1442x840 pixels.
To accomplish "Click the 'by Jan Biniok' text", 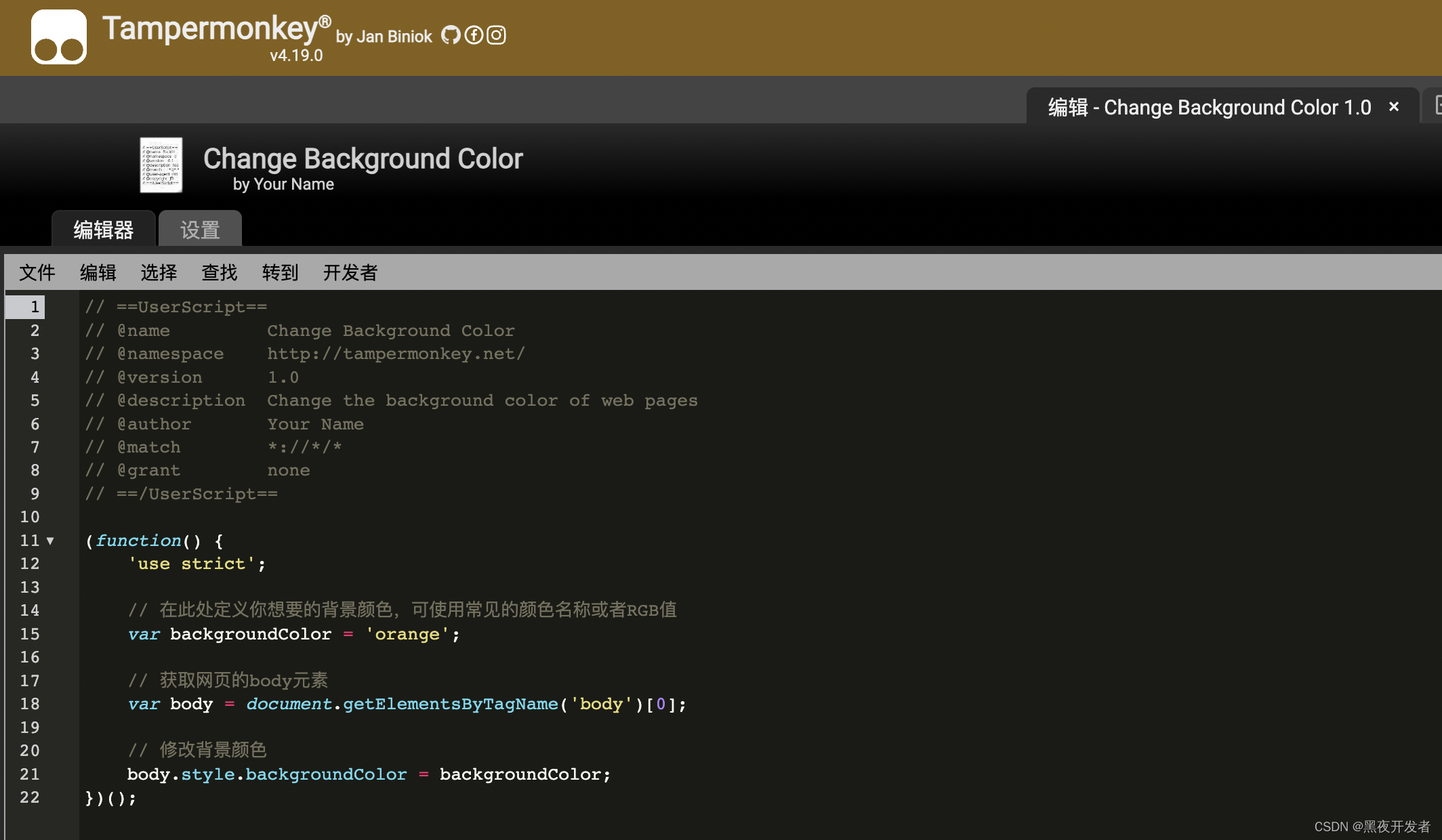I will coord(384,37).
